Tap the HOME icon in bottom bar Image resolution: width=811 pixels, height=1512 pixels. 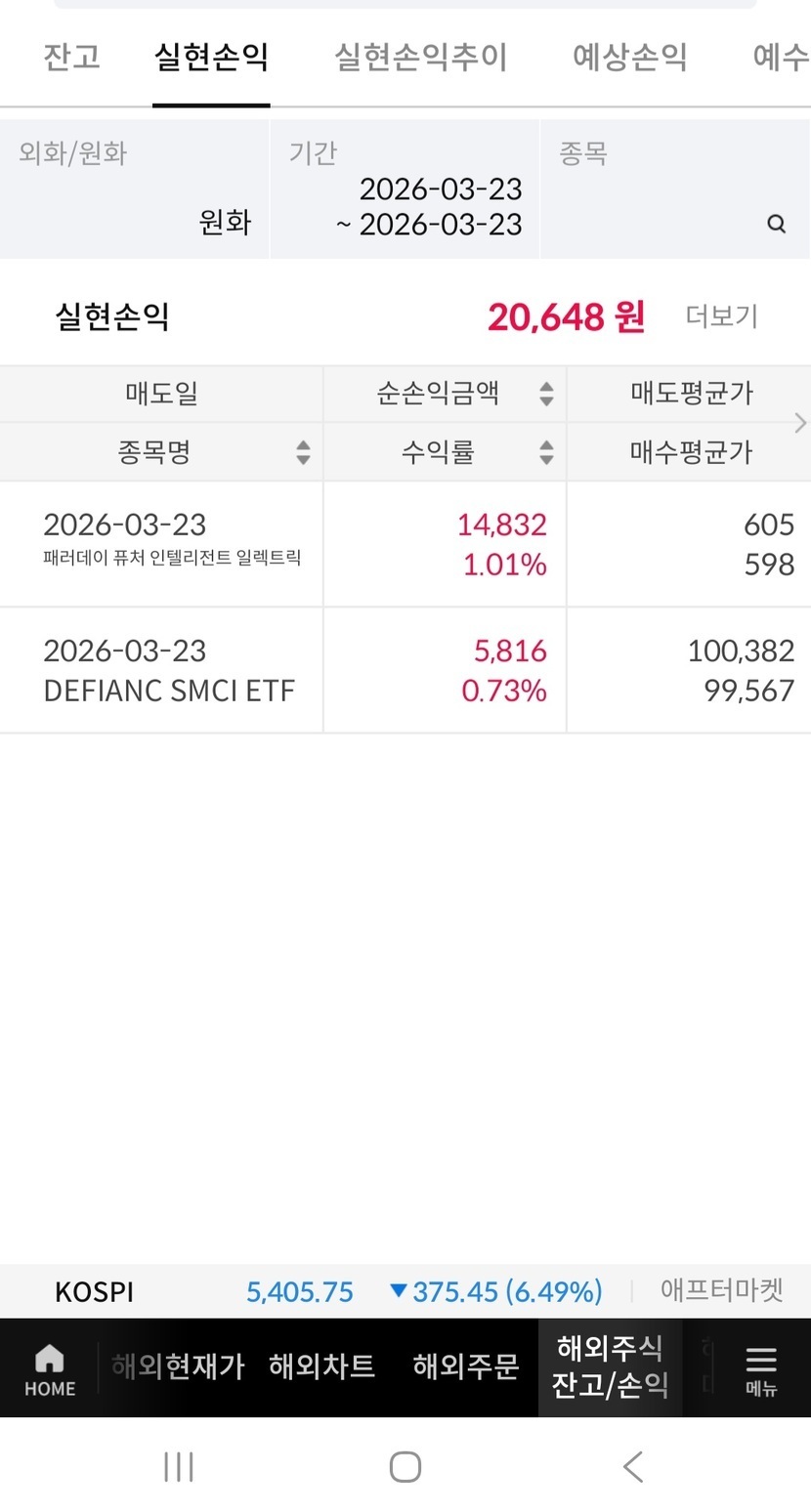(x=49, y=1368)
